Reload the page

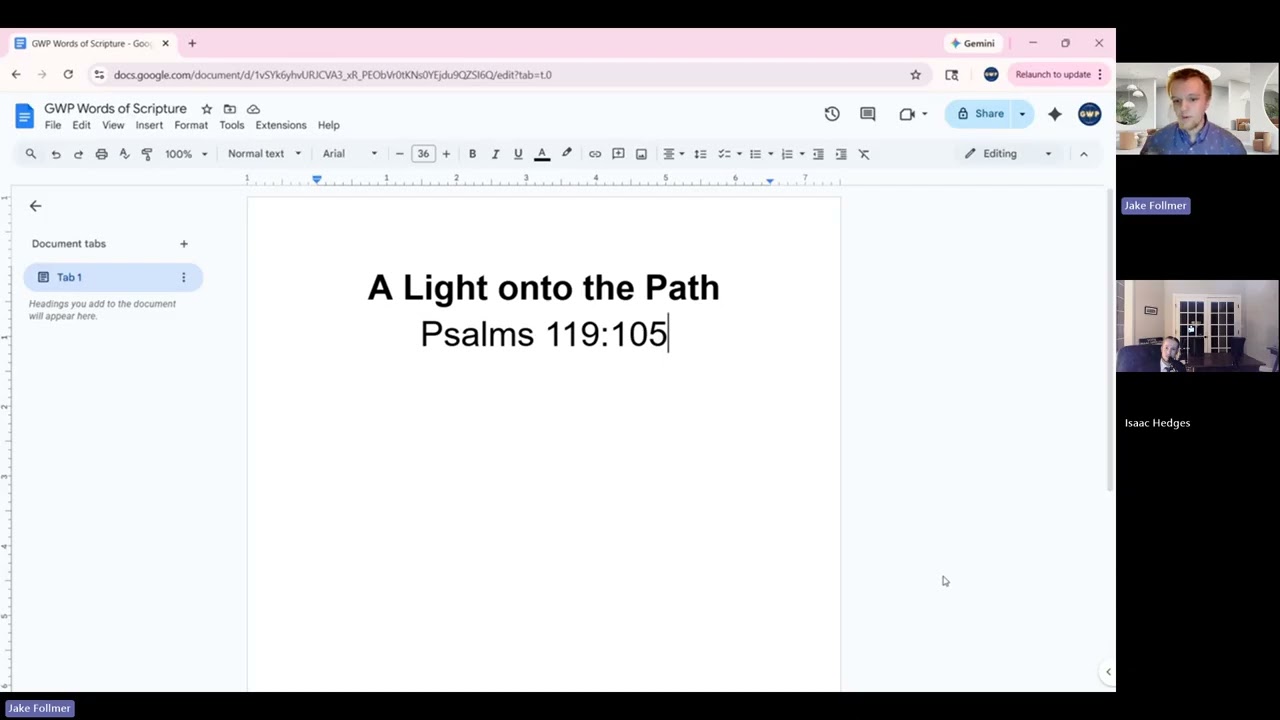coord(68,75)
